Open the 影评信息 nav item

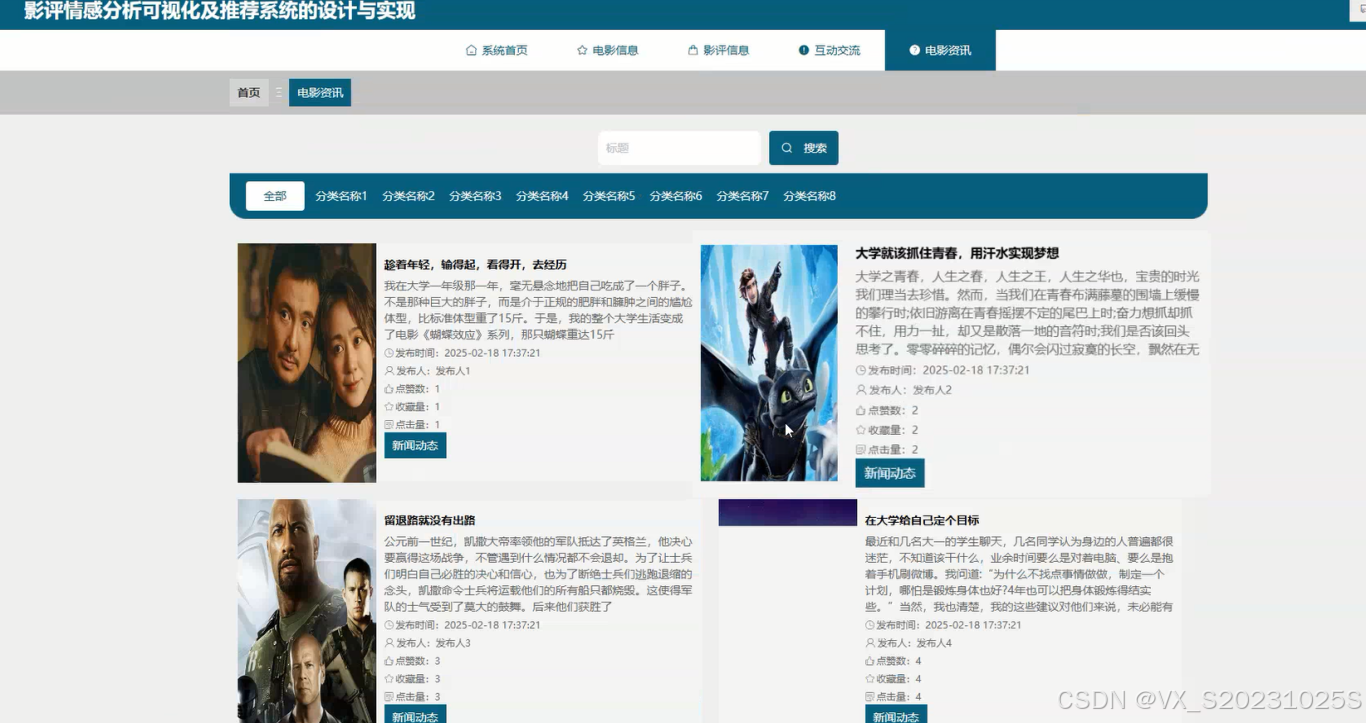(718, 50)
